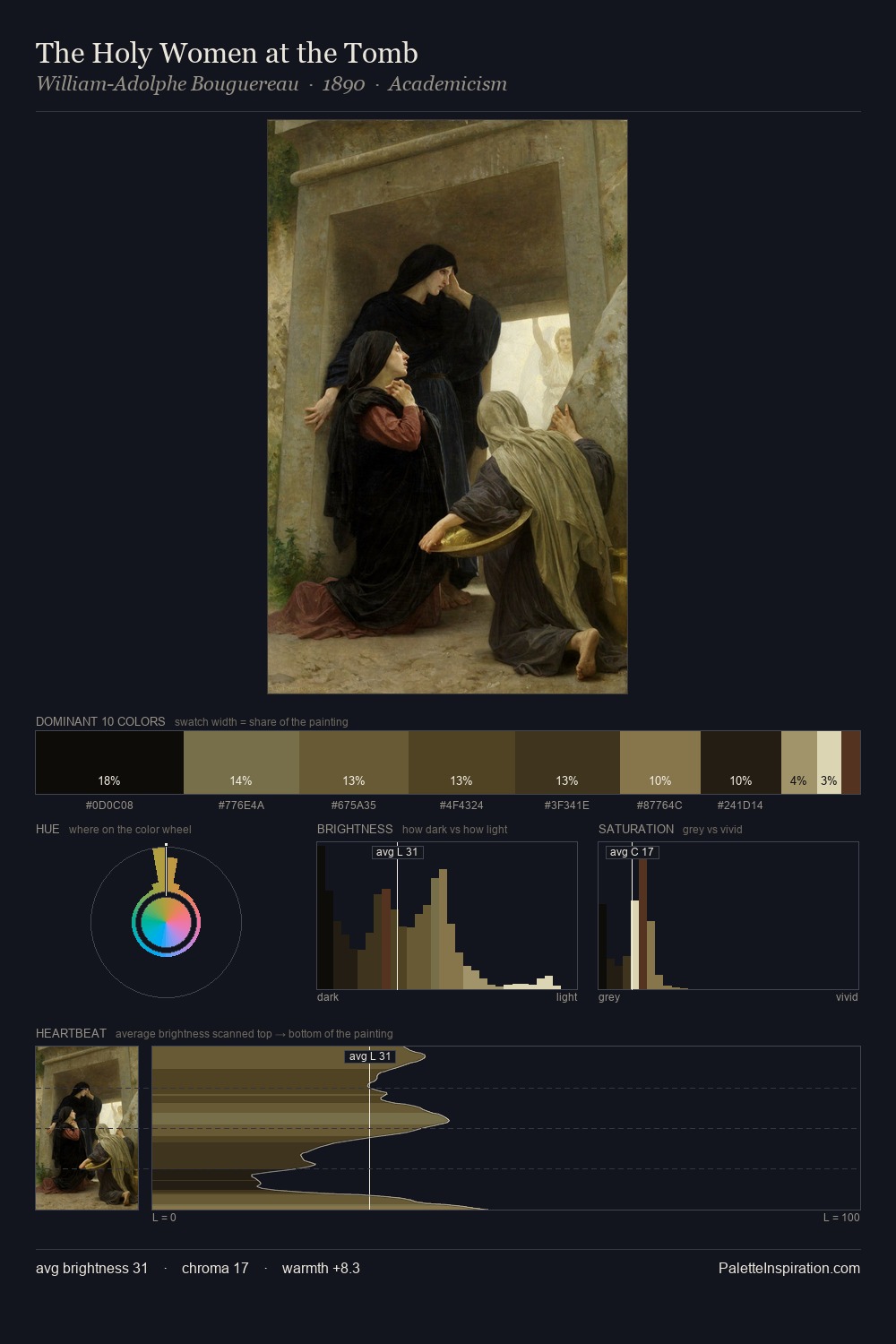The image size is (896, 1344).
Task: Click the 'grey' axis label
Action: (609, 997)
